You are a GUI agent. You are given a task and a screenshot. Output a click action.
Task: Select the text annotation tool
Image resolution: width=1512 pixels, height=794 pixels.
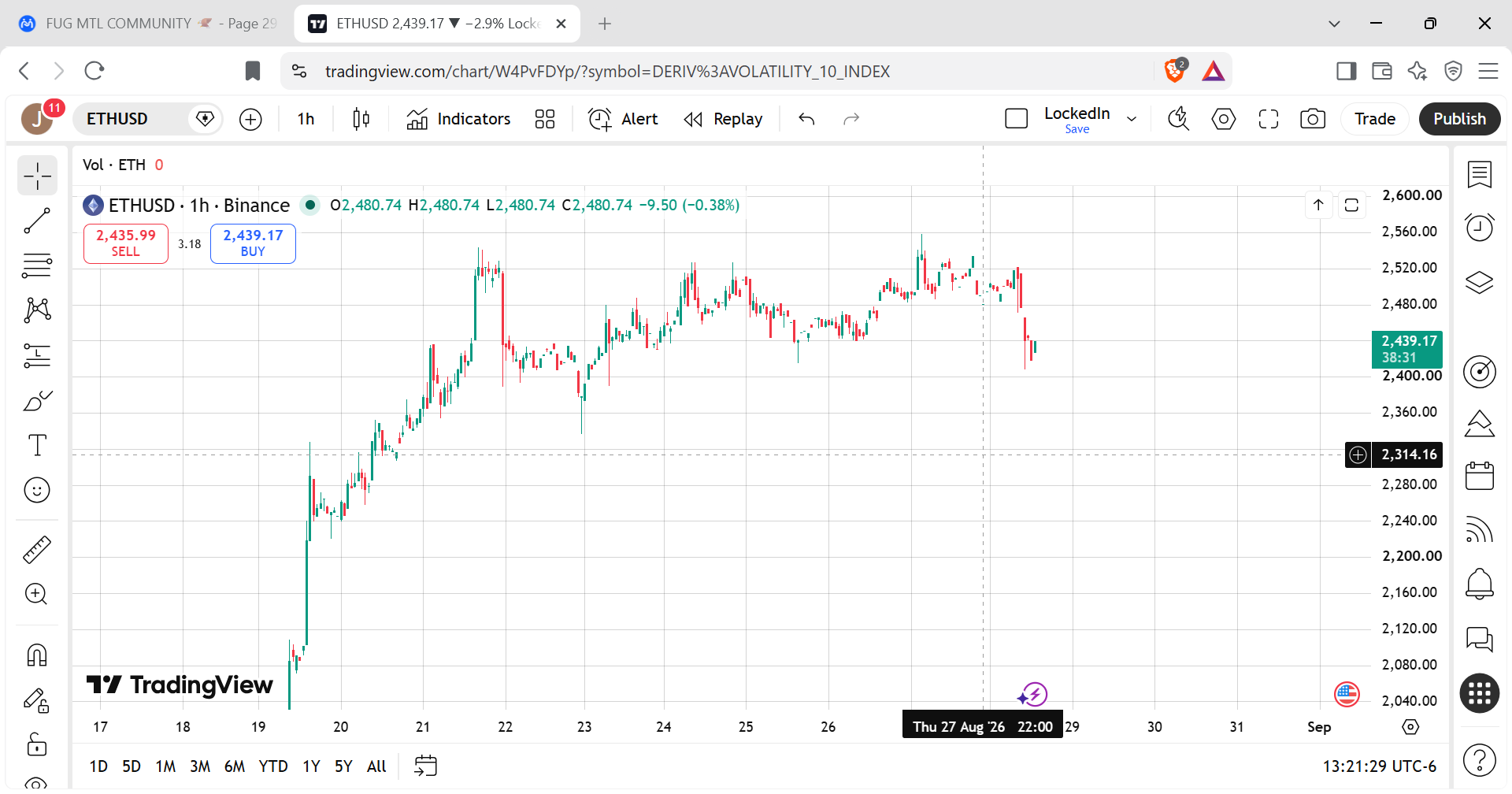pyautogui.click(x=37, y=445)
